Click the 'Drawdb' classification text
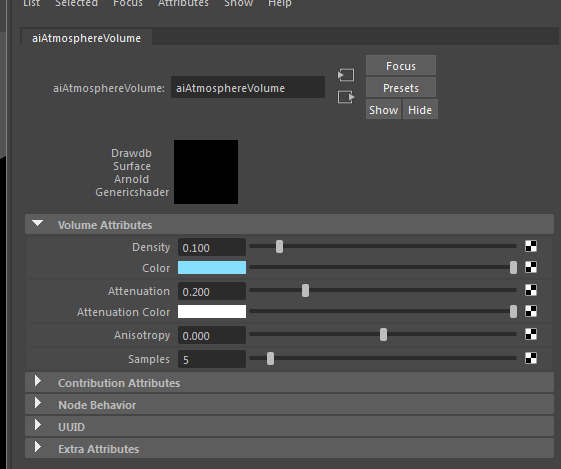 tap(131, 153)
